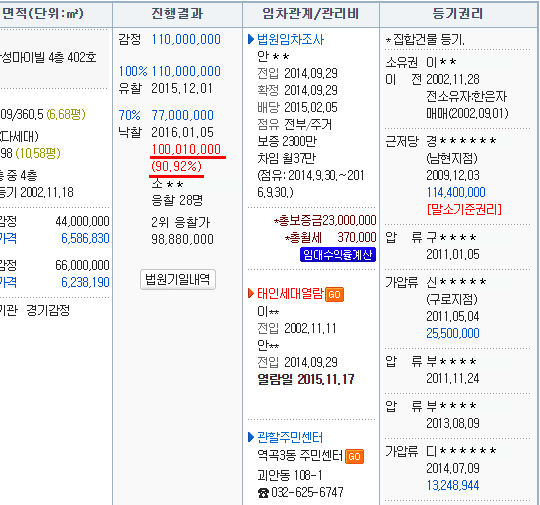Click 임대수익률계산 button
This screenshot has width=540, height=505.
coord(338,255)
